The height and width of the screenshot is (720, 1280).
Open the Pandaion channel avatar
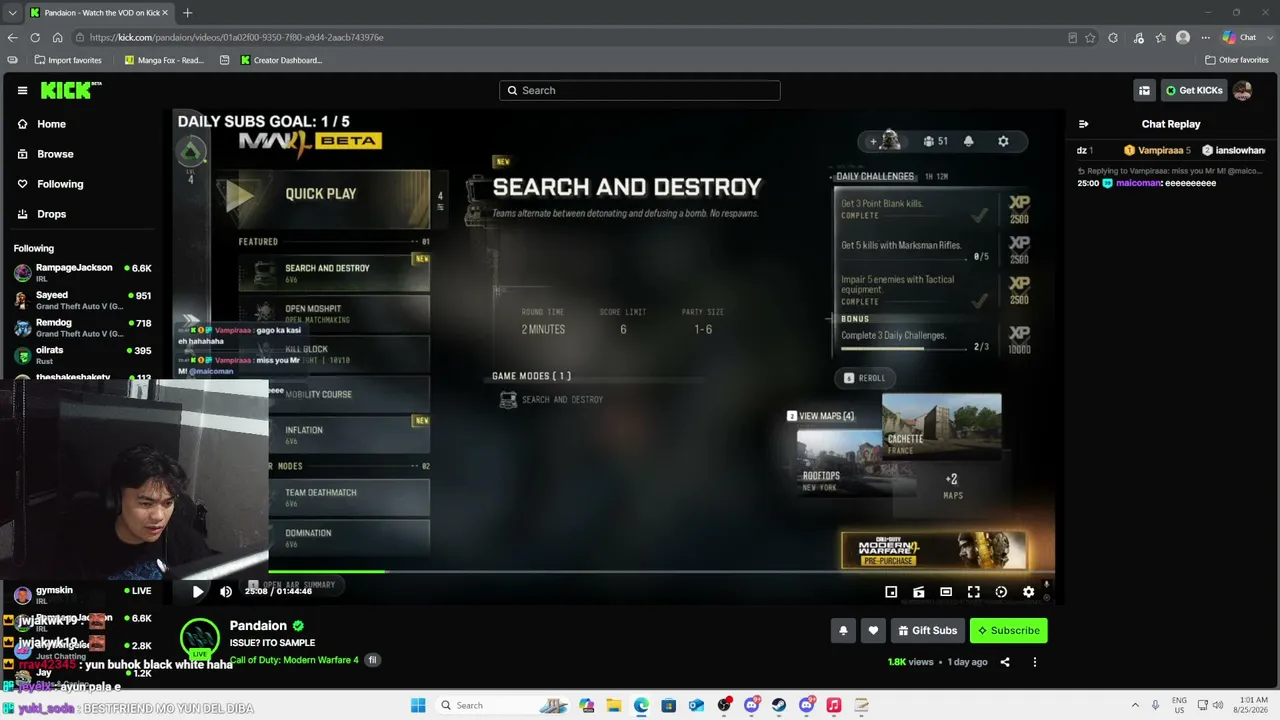point(199,638)
